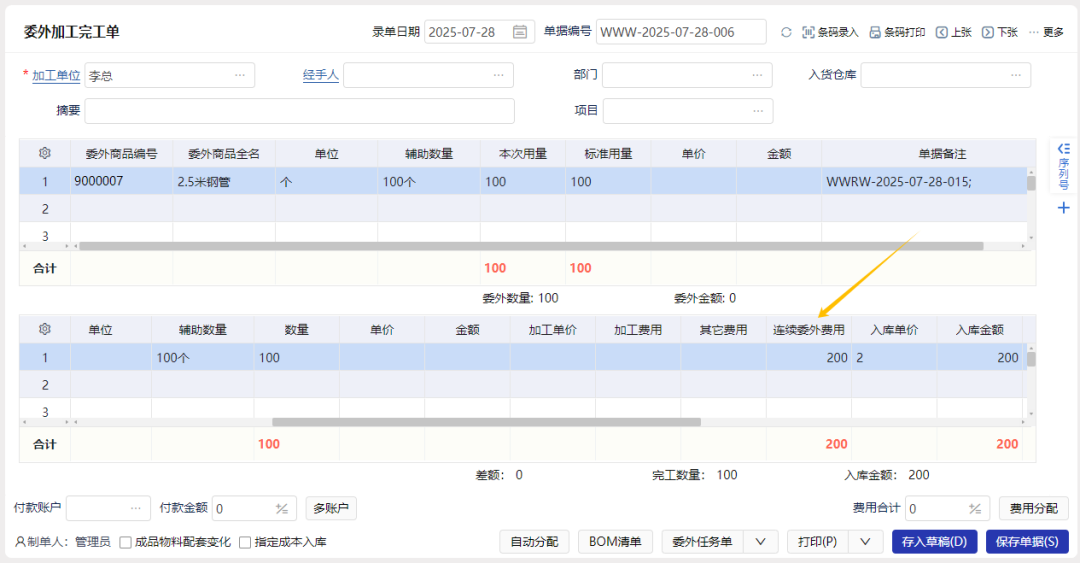Open ellipsis lookup in 项目 field
The width and height of the screenshot is (1080, 563).
[758, 111]
